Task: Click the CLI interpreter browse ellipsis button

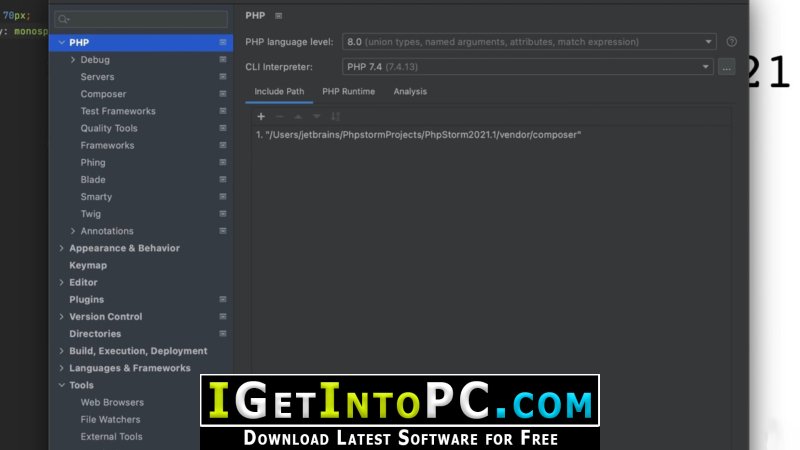Action: (x=727, y=67)
